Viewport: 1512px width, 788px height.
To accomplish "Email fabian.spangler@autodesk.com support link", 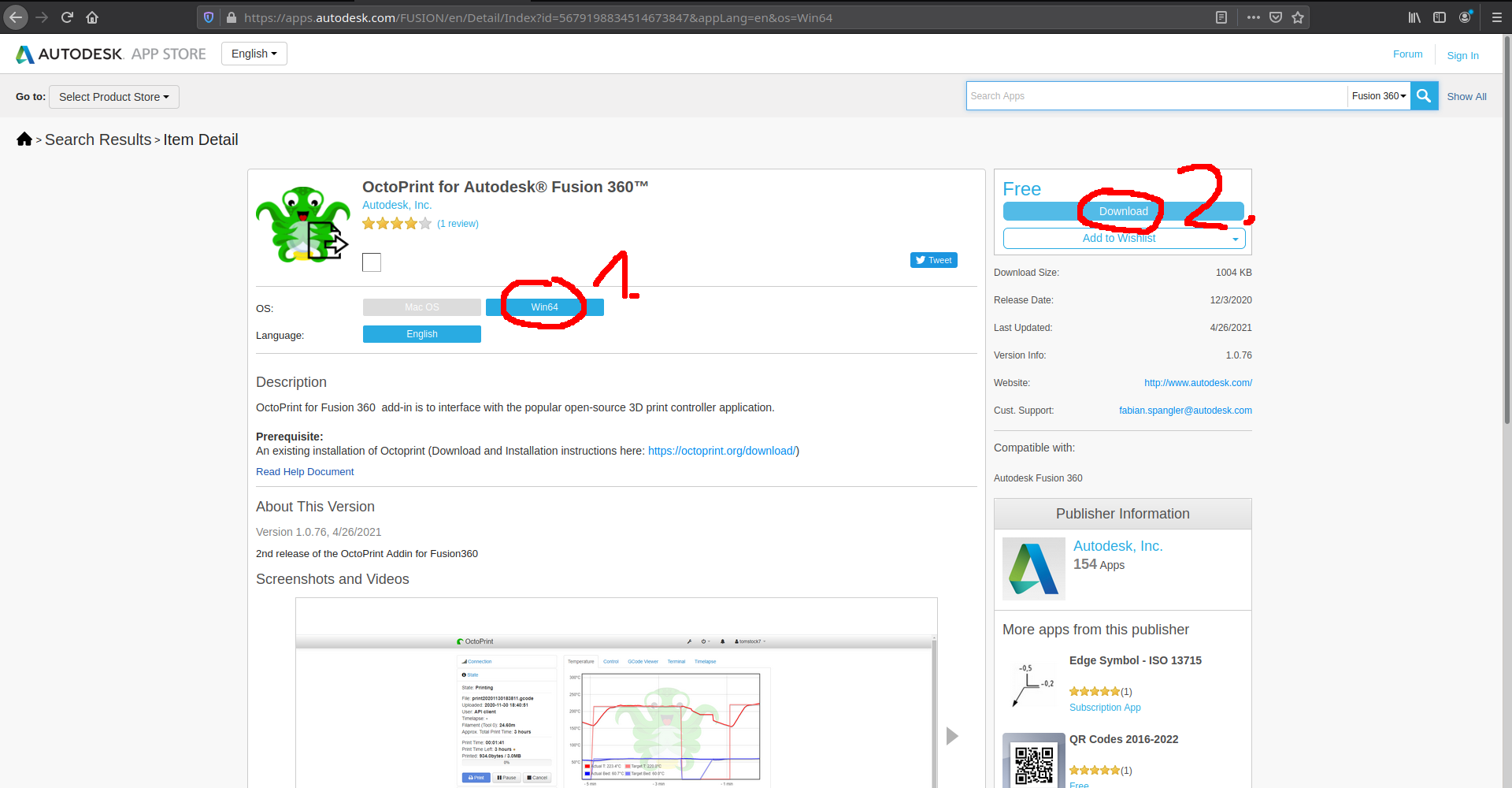I will click(1185, 411).
